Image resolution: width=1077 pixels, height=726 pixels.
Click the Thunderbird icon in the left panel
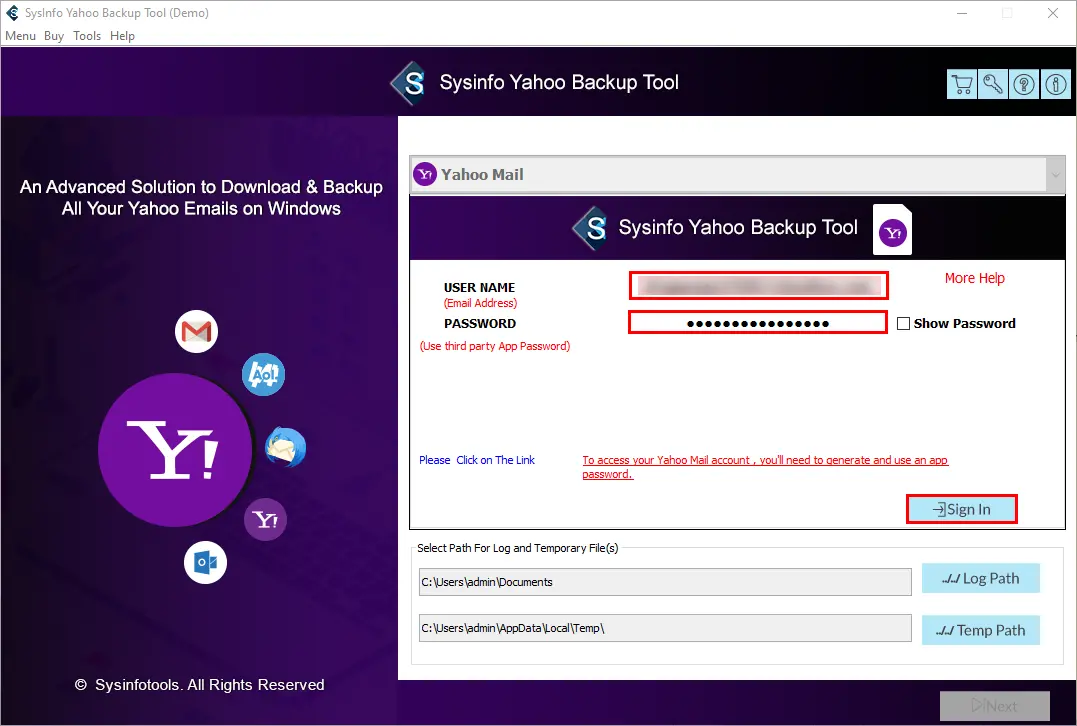coord(285,447)
